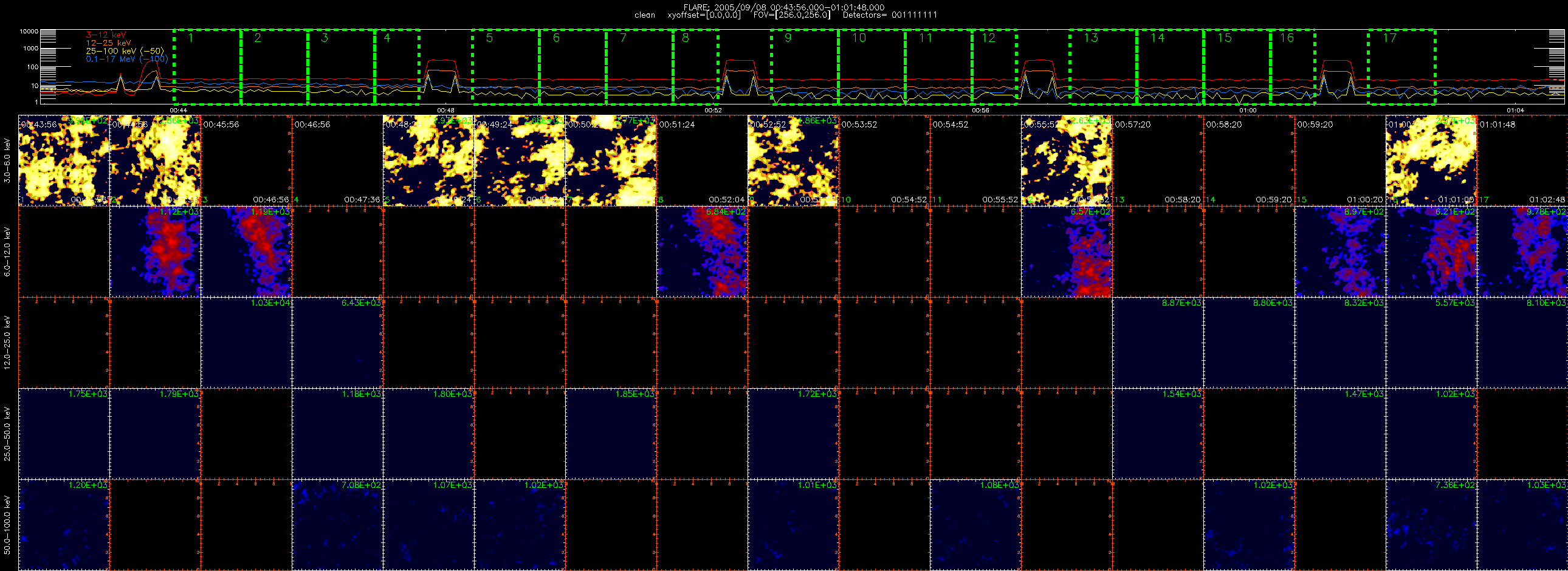Click the '00:44' time axis tick label
1568x571 pixels.
(x=178, y=110)
